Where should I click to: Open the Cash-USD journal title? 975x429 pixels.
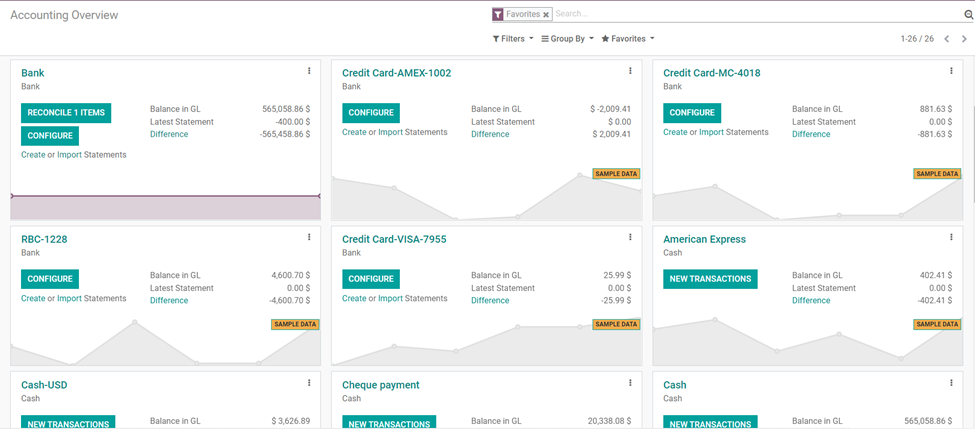pos(44,385)
